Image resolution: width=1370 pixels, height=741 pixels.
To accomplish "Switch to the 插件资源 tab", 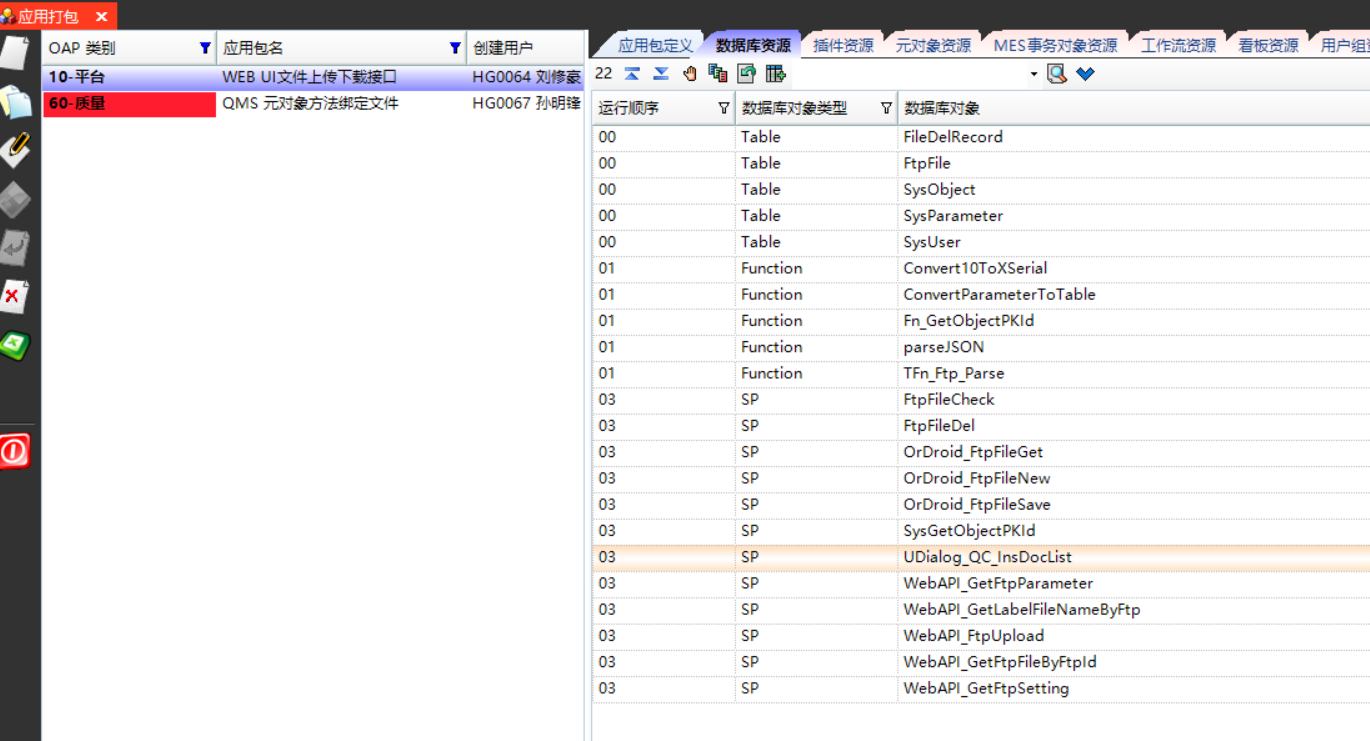I will pyautogui.click(x=843, y=46).
